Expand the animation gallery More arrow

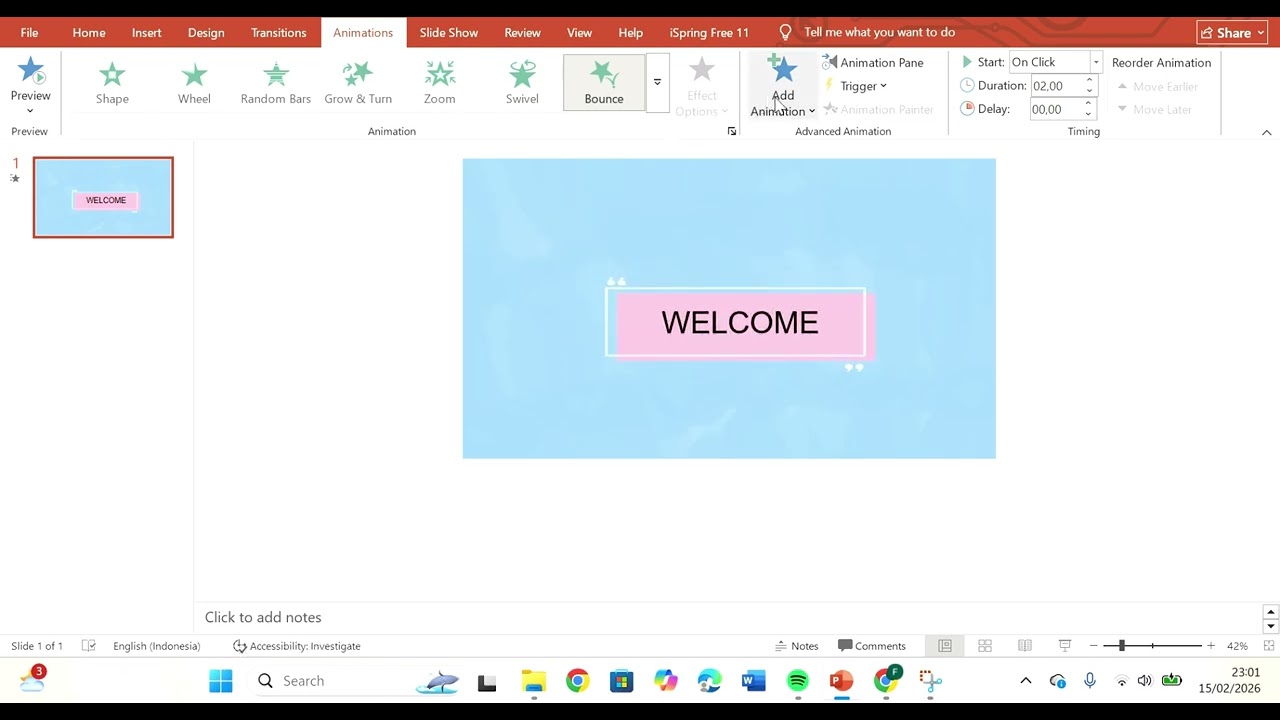(x=657, y=82)
